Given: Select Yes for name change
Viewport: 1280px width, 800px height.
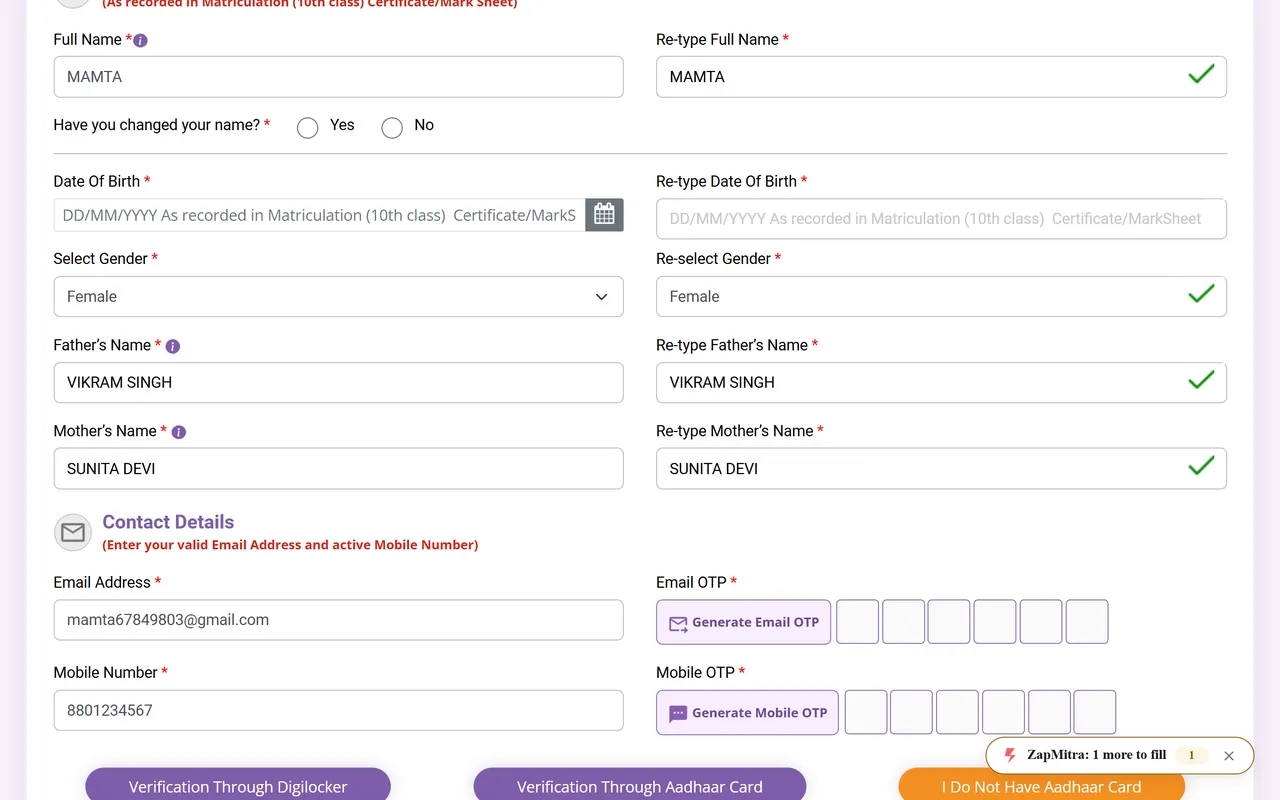Looking at the screenshot, I should pos(308,127).
